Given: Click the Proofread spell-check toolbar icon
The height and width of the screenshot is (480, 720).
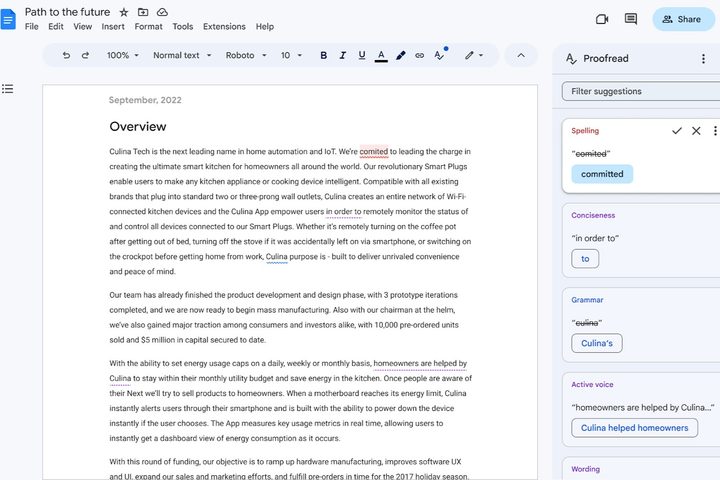Looking at the screenshot, I should tap(440, 54).
